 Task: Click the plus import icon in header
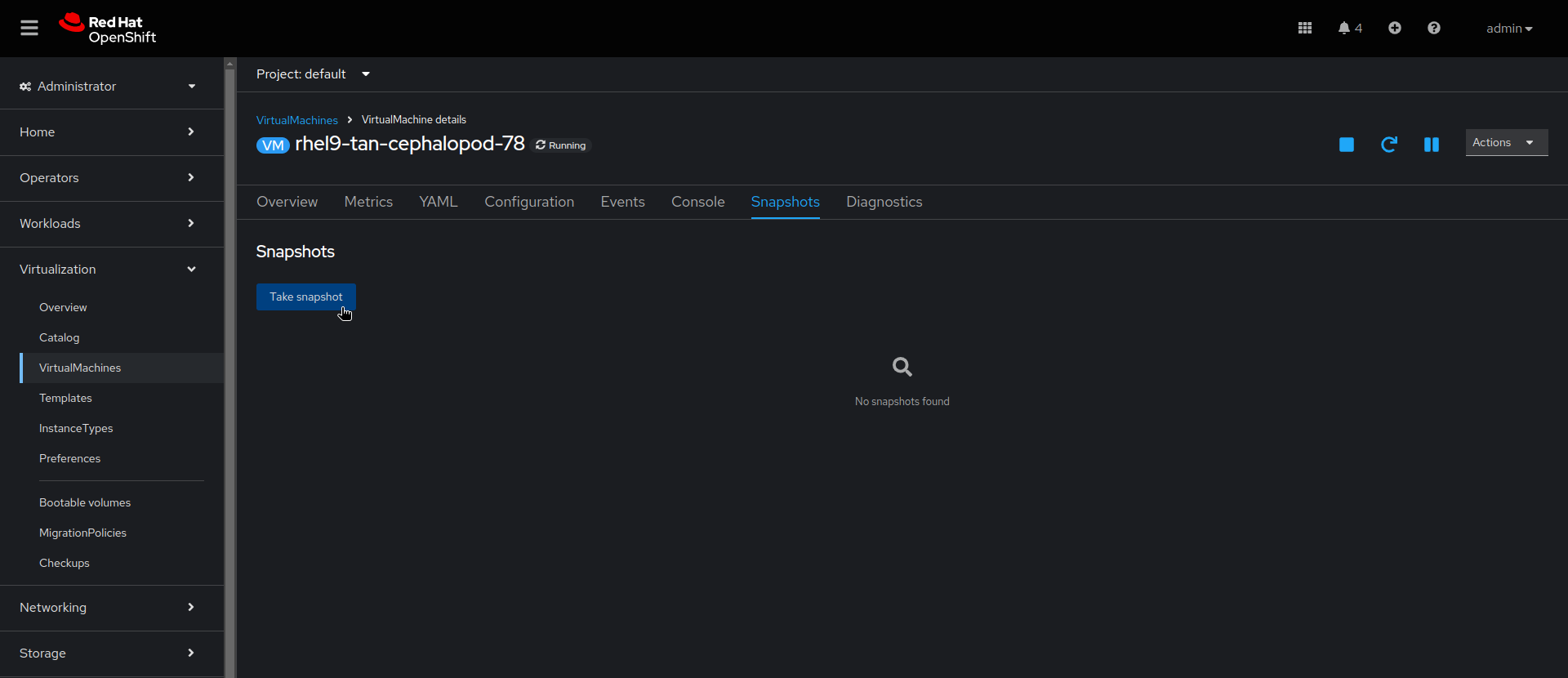click(1395, 29)
